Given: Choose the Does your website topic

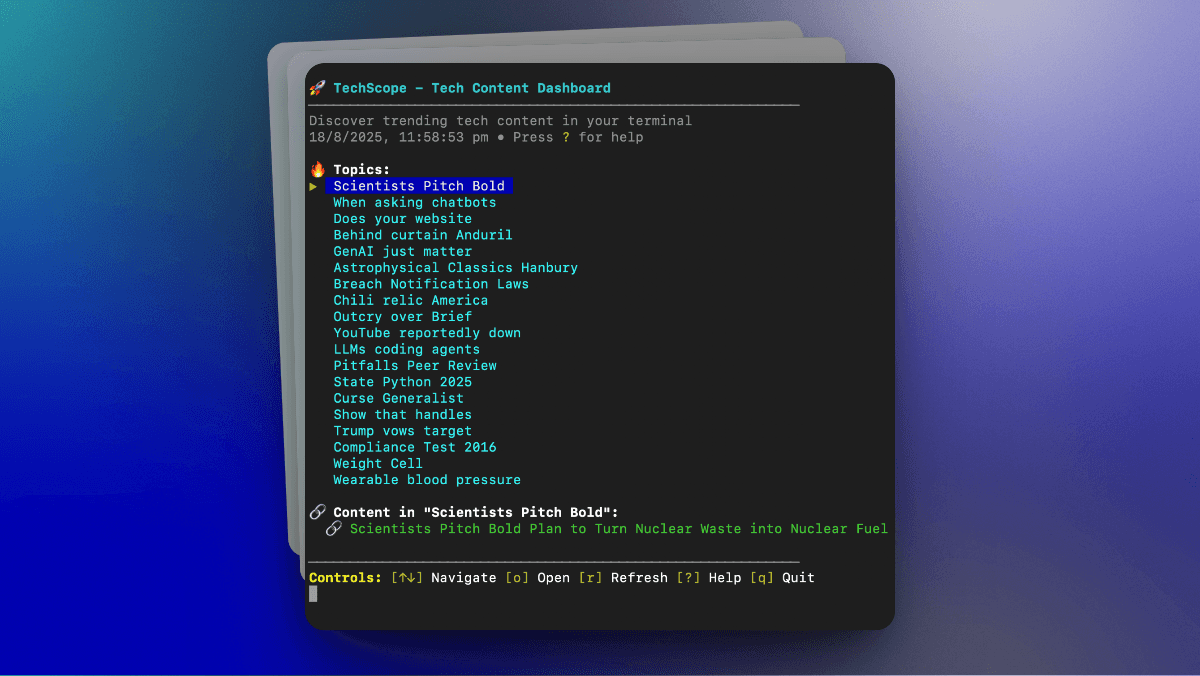Looking at the screenshot, I should coord(402,219).
